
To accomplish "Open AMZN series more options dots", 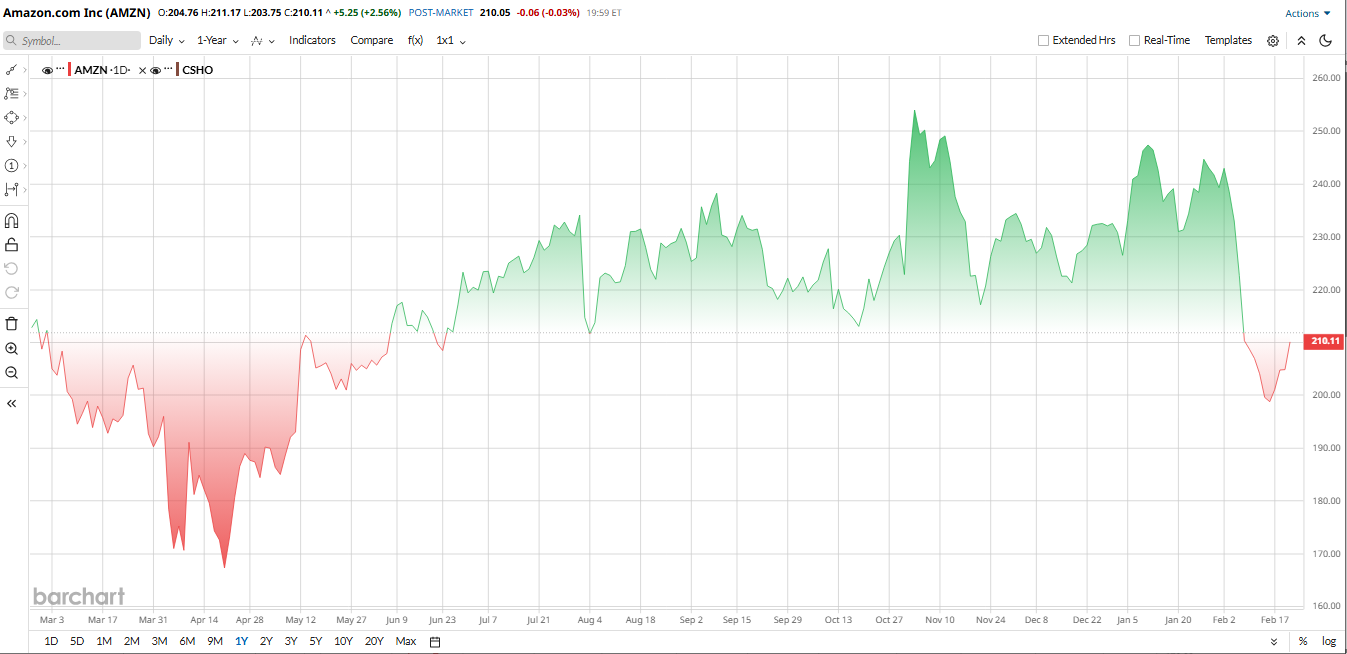I will tap(60, 69).
